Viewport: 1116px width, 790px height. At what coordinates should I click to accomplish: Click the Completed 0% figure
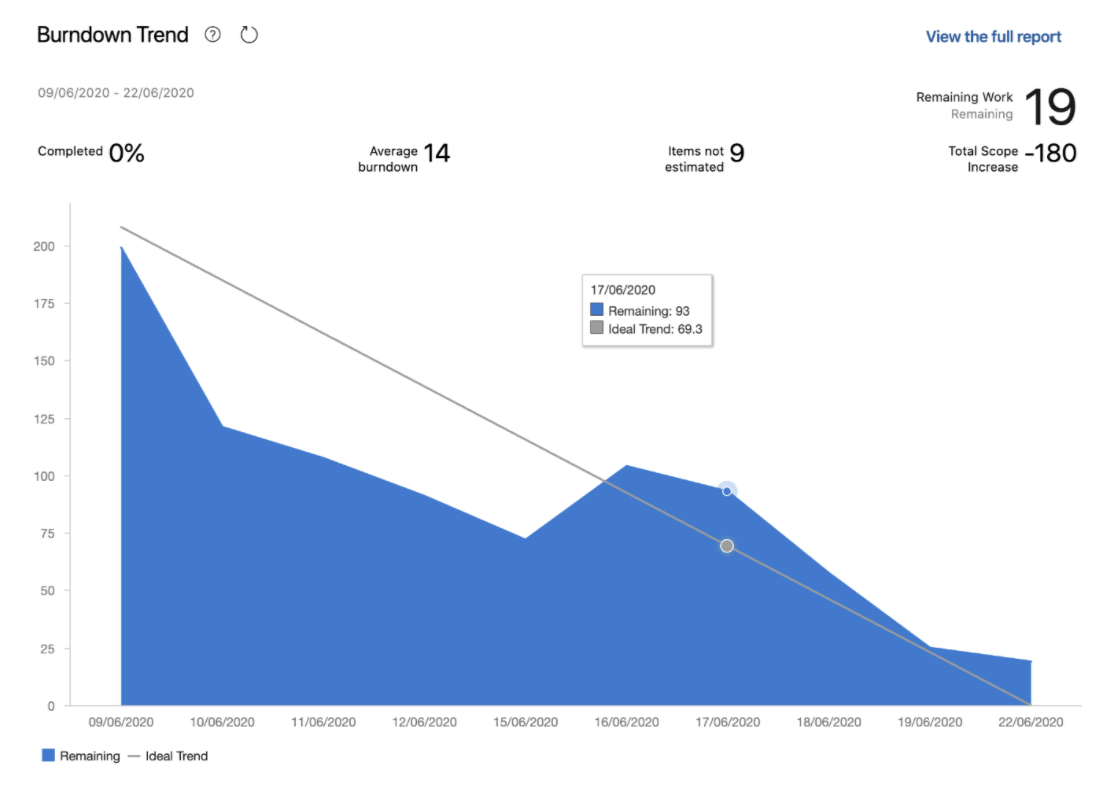127,153
